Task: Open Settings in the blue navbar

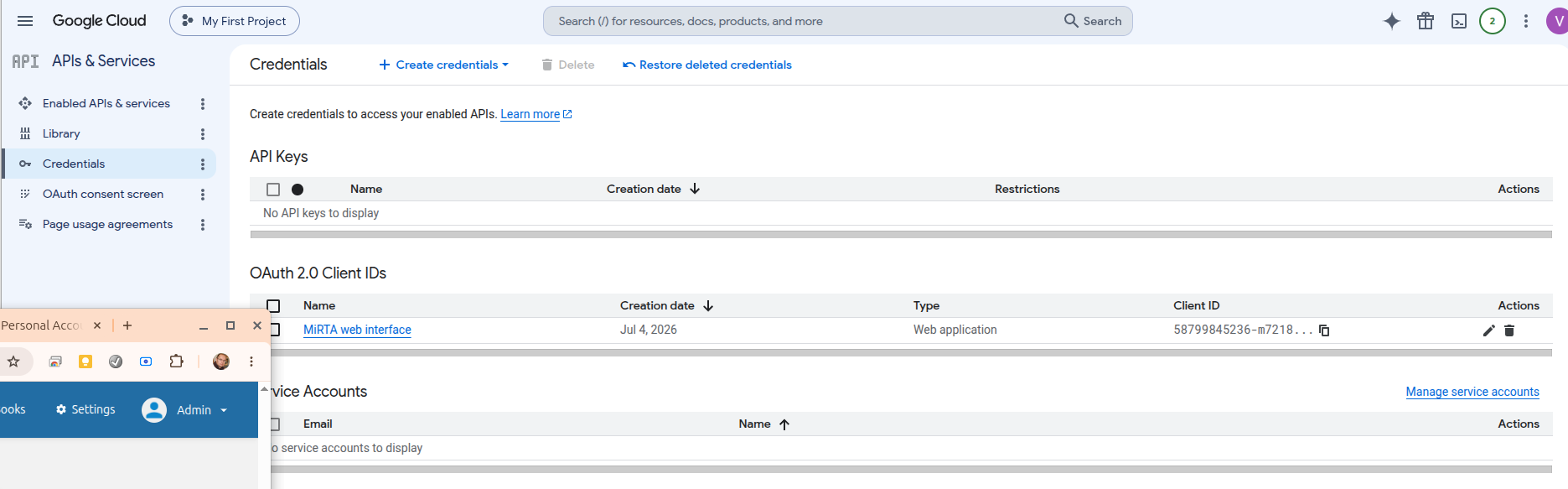Action: coord(85,409)
